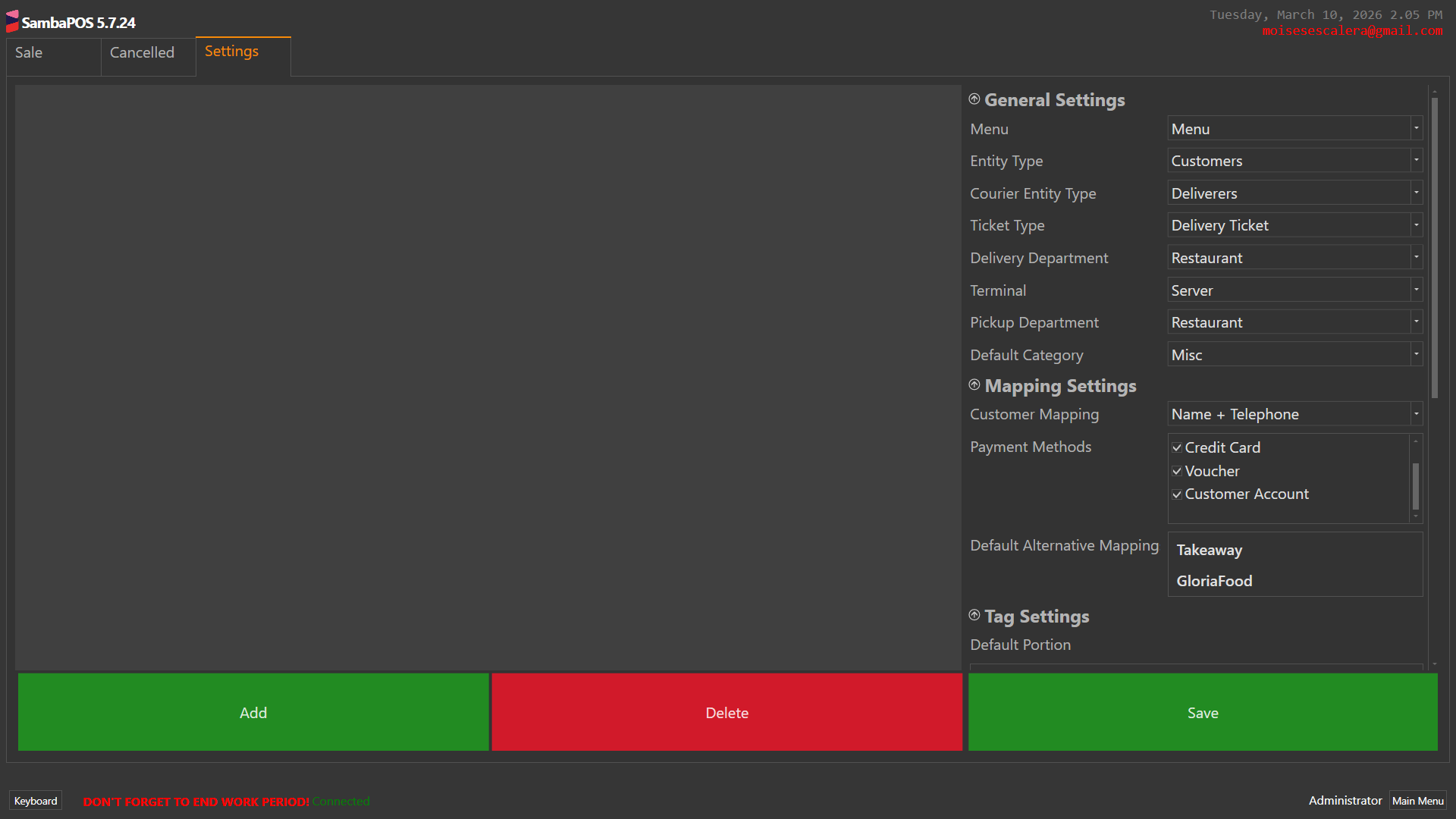Expand the Ticket Type dropdown arrow
Image resolution: width=1456 pixels, height=819 pixels.
(1416, 225)
